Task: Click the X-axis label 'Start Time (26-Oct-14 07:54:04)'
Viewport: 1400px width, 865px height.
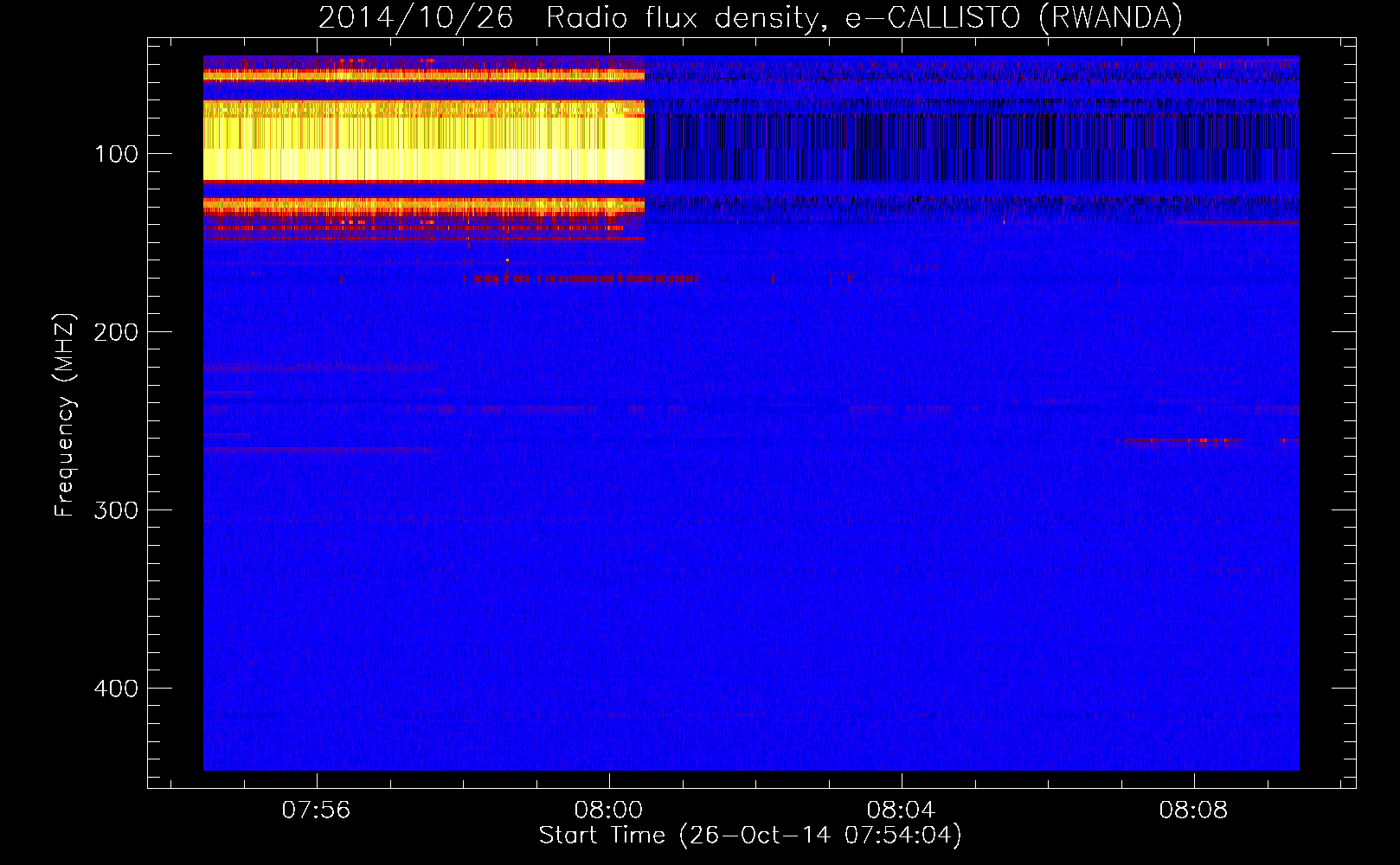Action: coord(750,836)
